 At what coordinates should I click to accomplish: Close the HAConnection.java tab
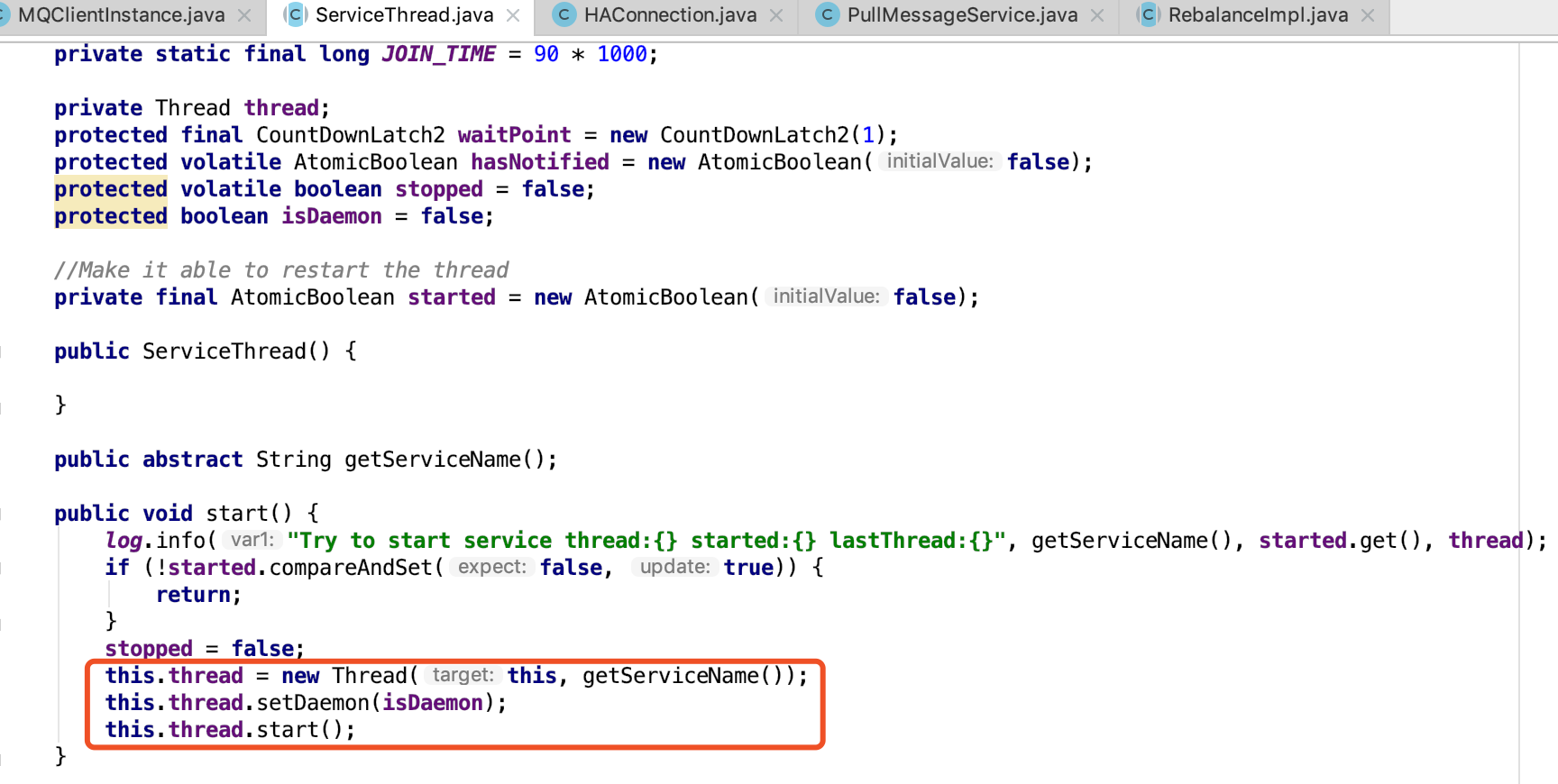click(x=776, y=15)
